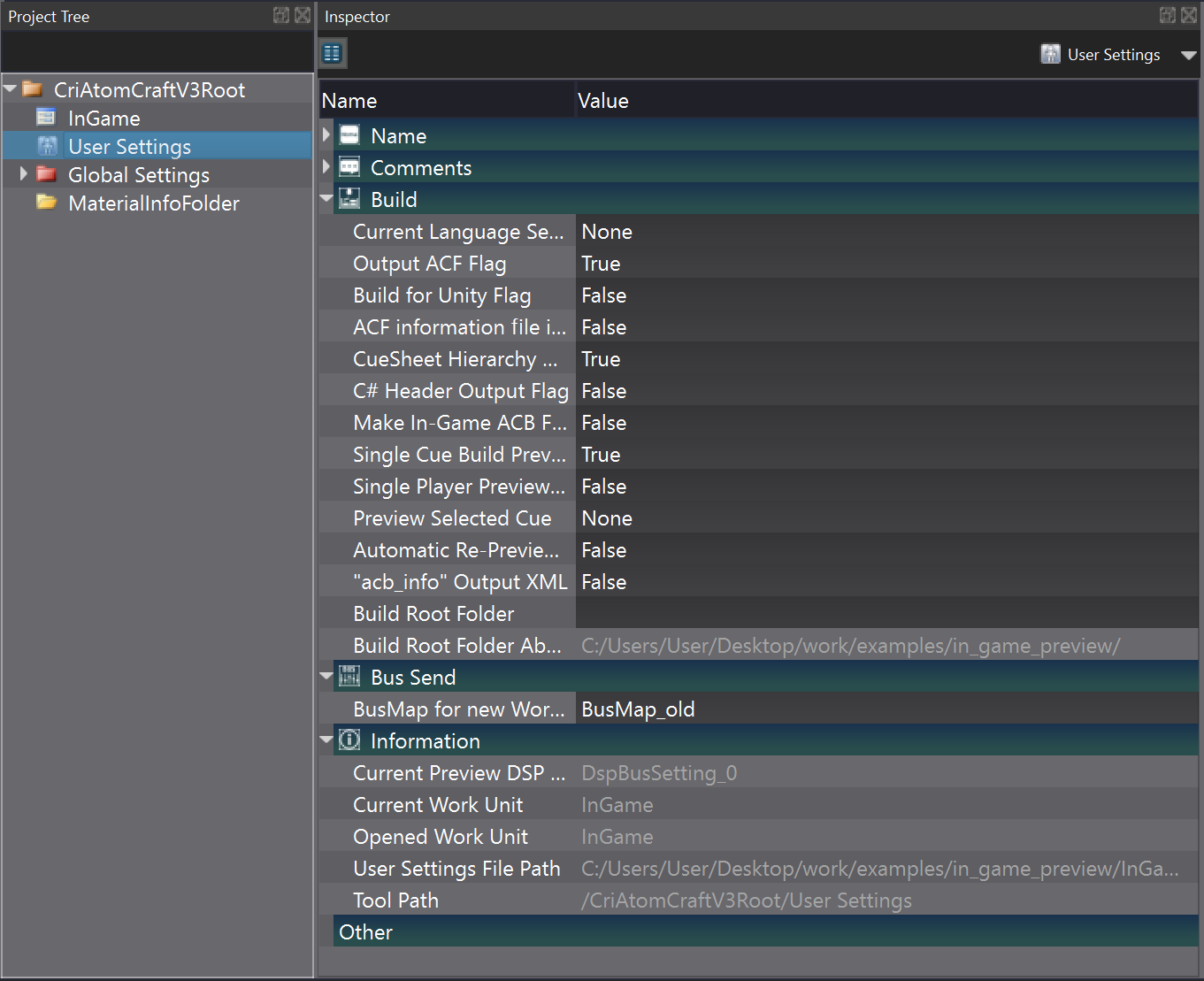Click the Current Language Setting label
1204x981 pixels.
[x=458, y=232]
